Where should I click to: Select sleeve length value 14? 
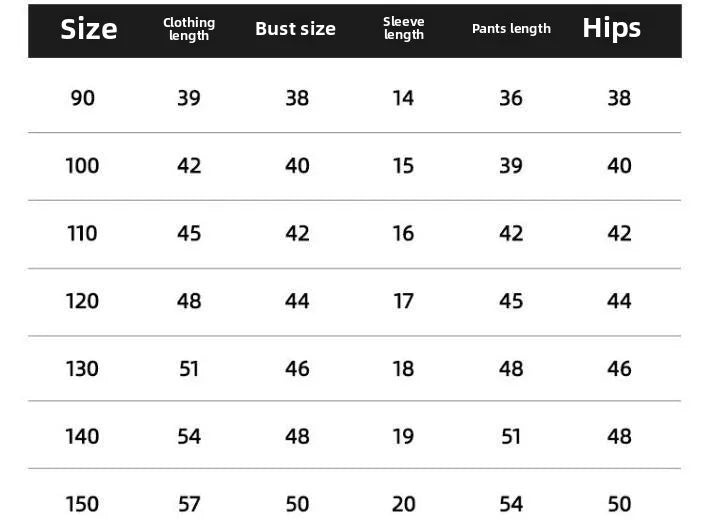403,98
